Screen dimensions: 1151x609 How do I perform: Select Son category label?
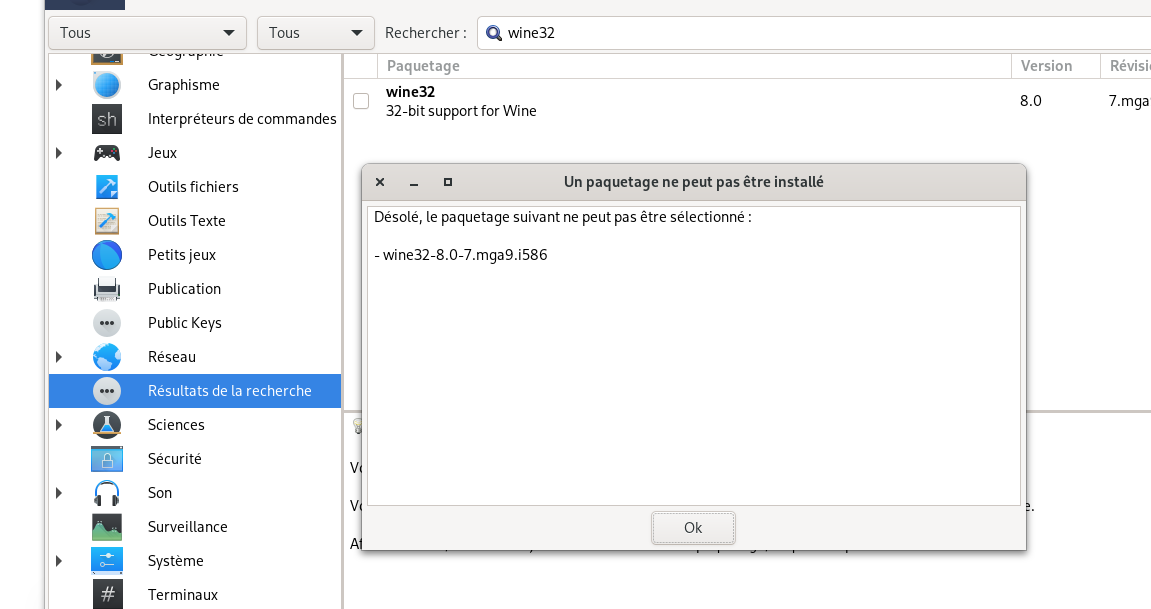coord(160,493)
